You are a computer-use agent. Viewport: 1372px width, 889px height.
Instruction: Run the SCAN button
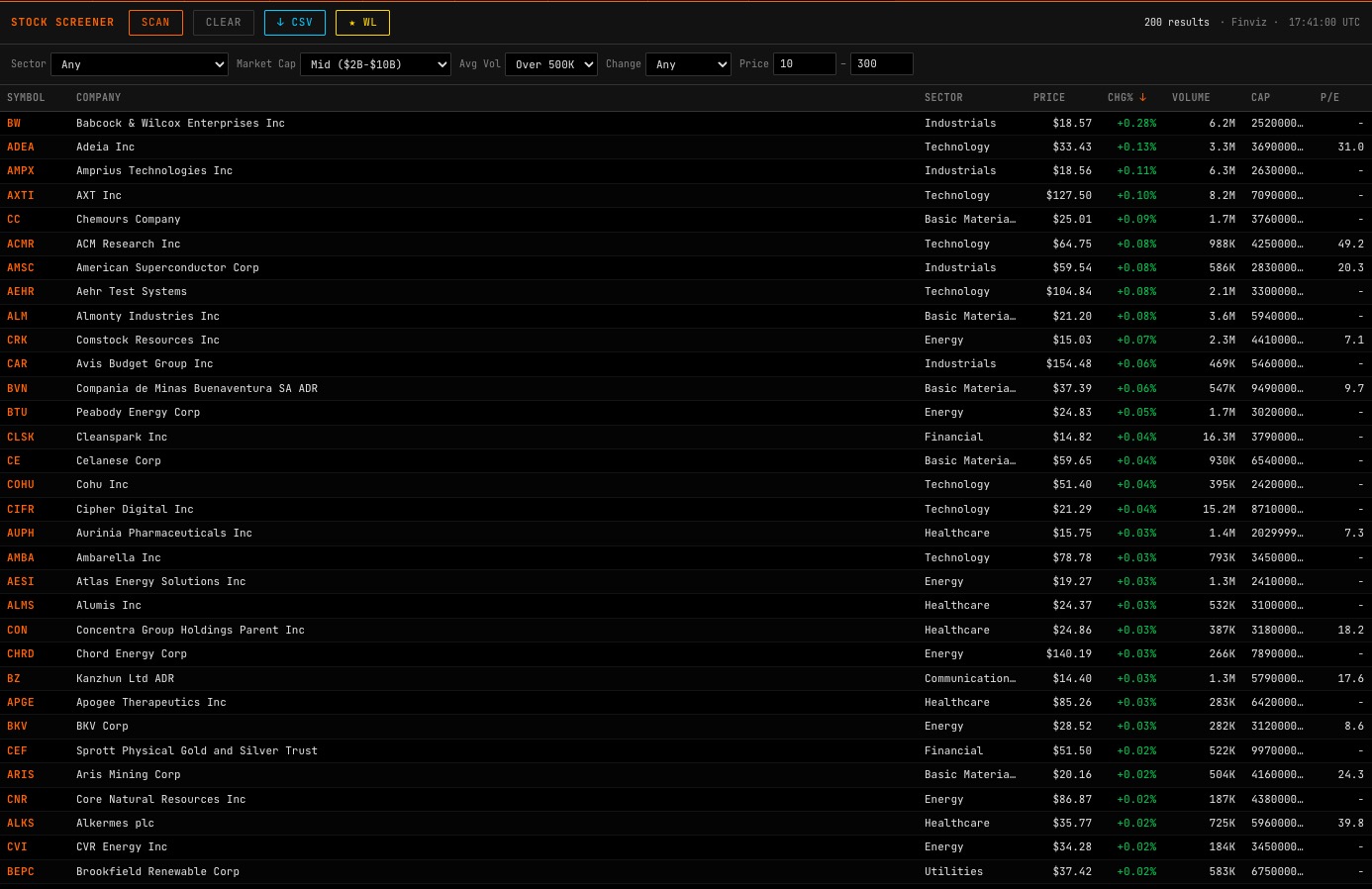[155, 23]
